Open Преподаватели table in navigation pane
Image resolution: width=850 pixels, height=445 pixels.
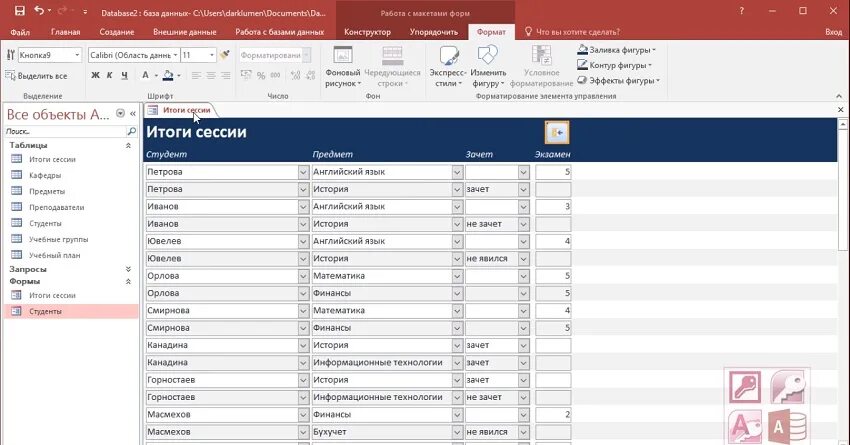coord(56,207)
